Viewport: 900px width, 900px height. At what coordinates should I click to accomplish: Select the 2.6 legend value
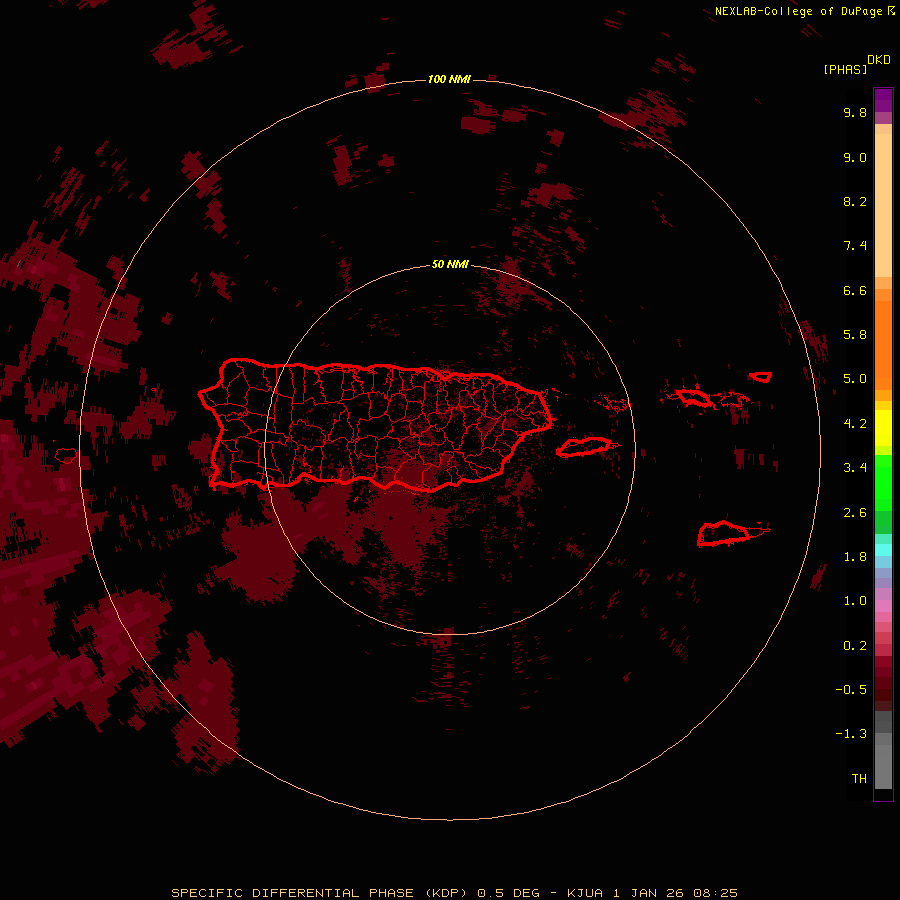point(855,512)
